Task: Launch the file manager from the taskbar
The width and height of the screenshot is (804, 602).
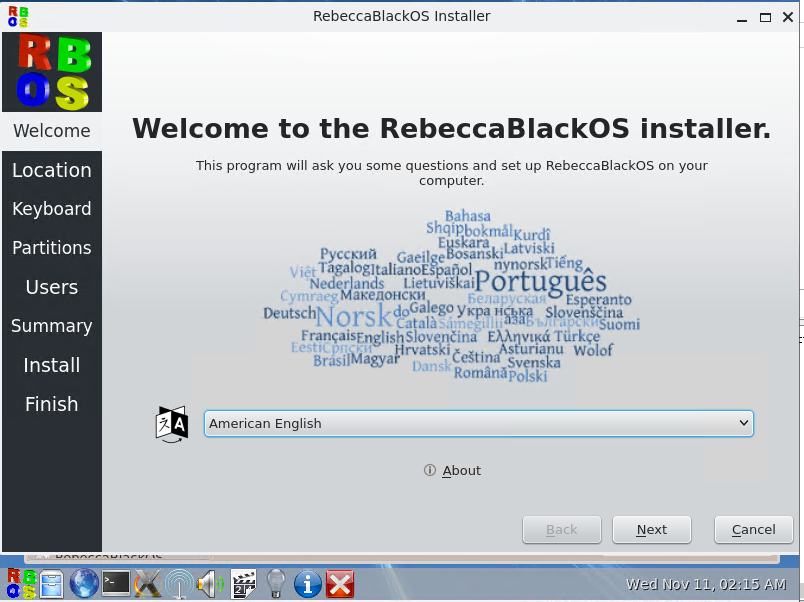Action: tap(52, 582)
